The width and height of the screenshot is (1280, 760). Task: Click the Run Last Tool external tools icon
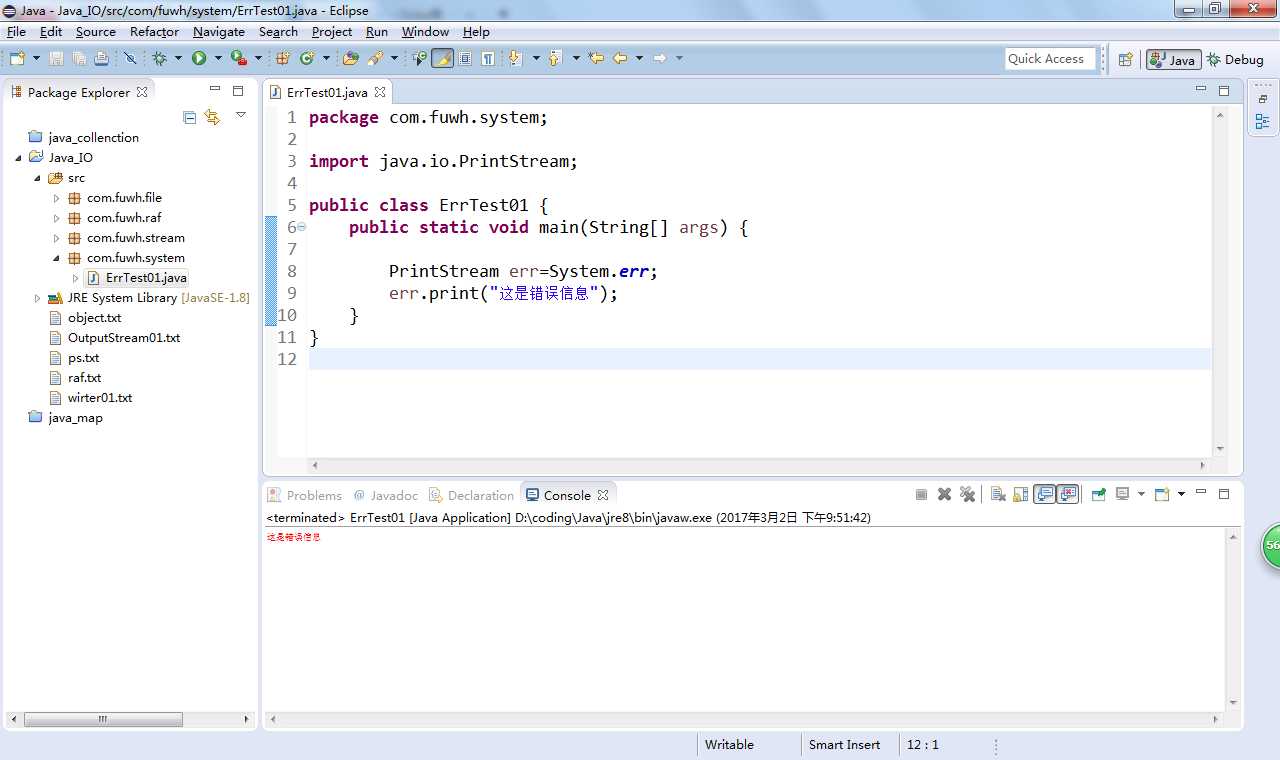[238, 58]
